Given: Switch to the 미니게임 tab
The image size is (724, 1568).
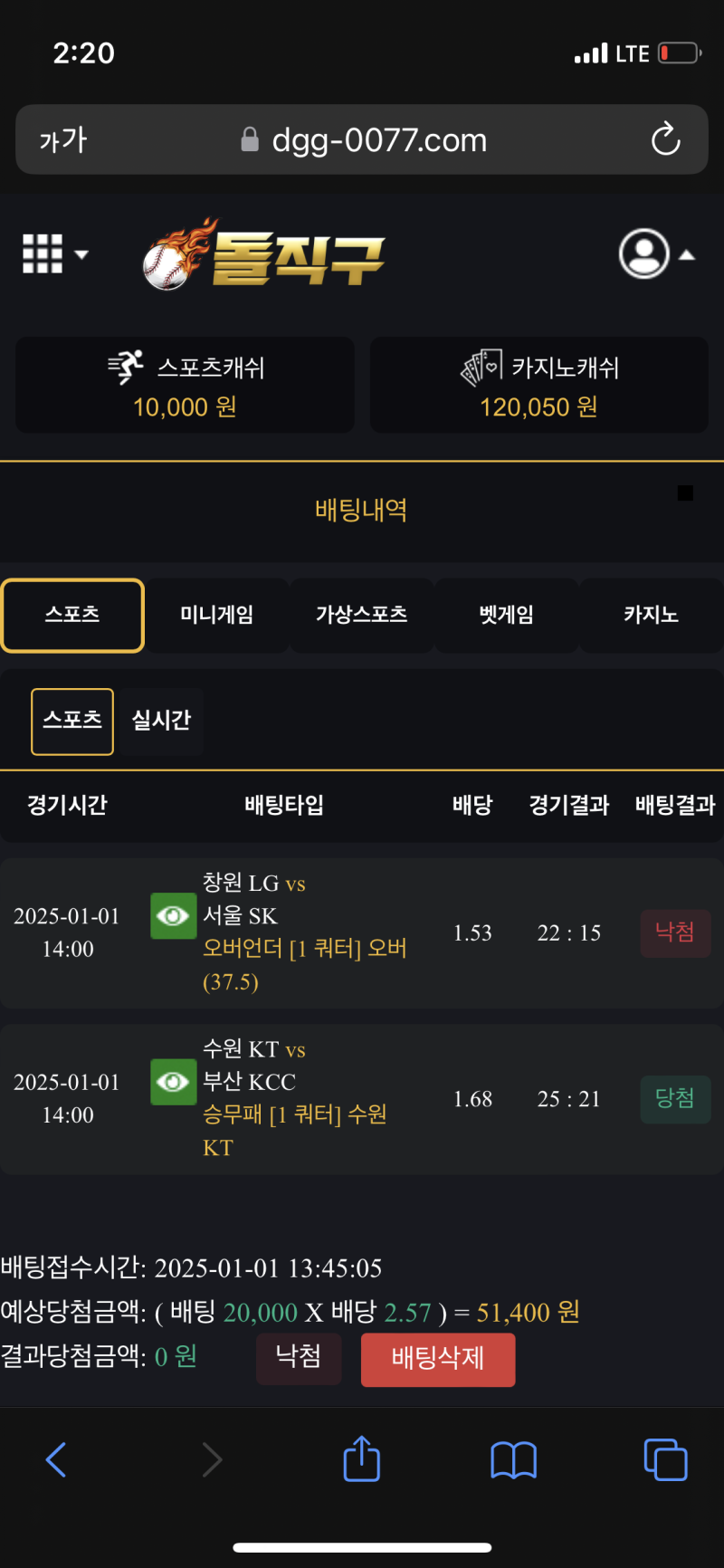Looking at the screenshot, I should tap(217, 616).
